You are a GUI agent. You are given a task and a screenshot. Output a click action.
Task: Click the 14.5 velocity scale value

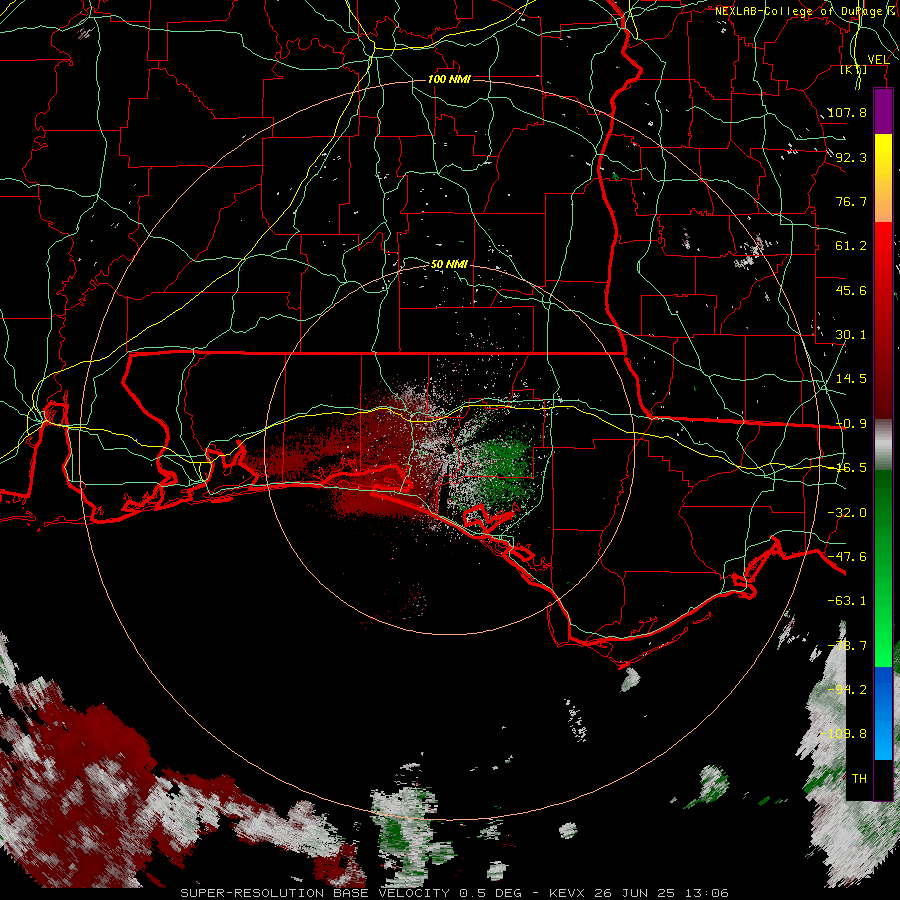click(x=851, y=379)
